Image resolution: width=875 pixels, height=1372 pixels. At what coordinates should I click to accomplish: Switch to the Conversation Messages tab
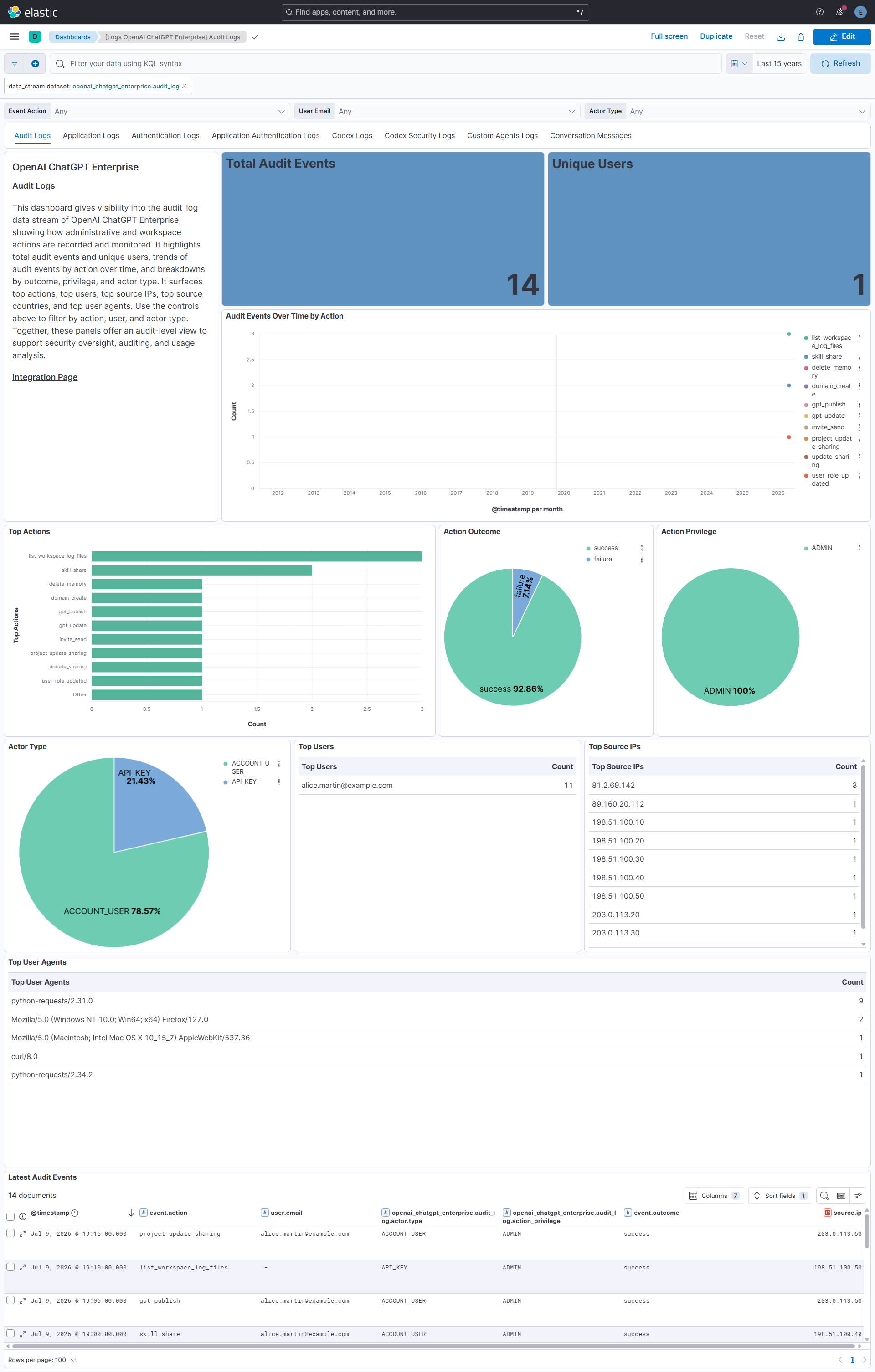click(591, 136)
